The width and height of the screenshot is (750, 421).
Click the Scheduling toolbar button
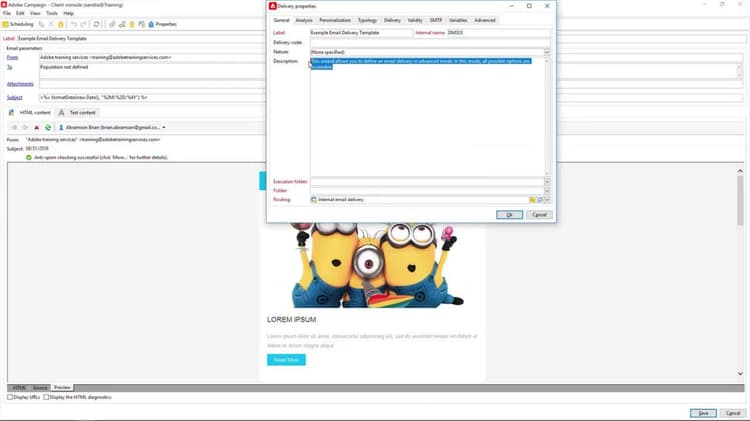point(18,24)
